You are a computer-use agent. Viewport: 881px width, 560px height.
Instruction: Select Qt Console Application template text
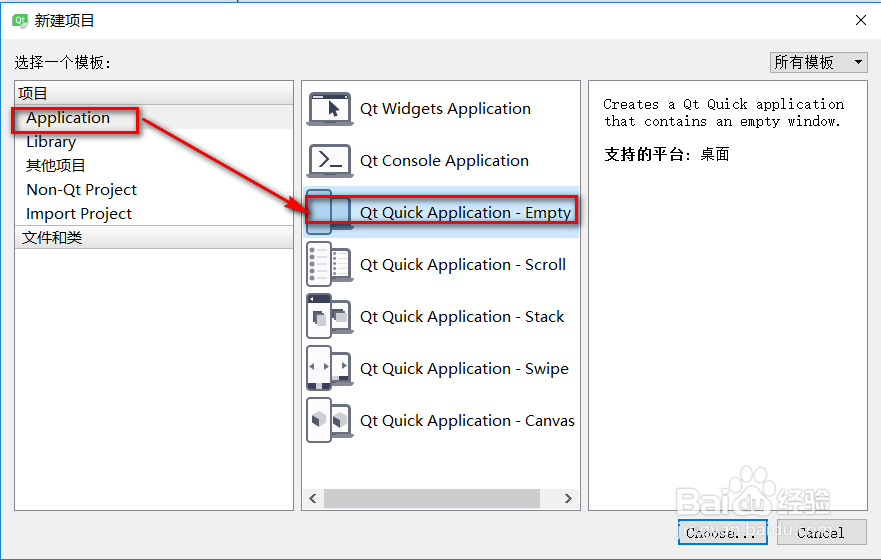point(444,161)
